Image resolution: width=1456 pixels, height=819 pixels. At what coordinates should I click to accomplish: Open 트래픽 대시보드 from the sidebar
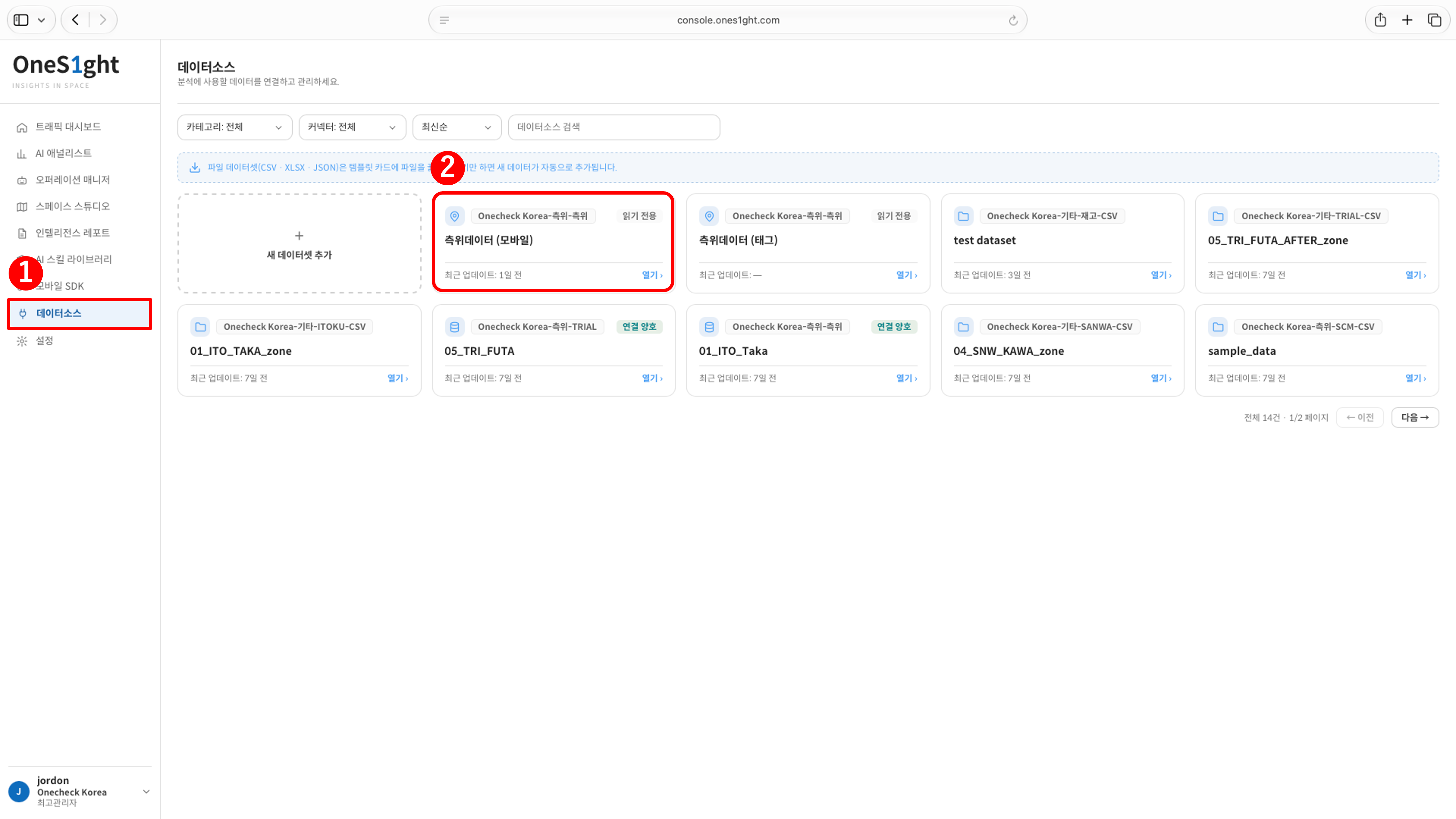point(68,127)
